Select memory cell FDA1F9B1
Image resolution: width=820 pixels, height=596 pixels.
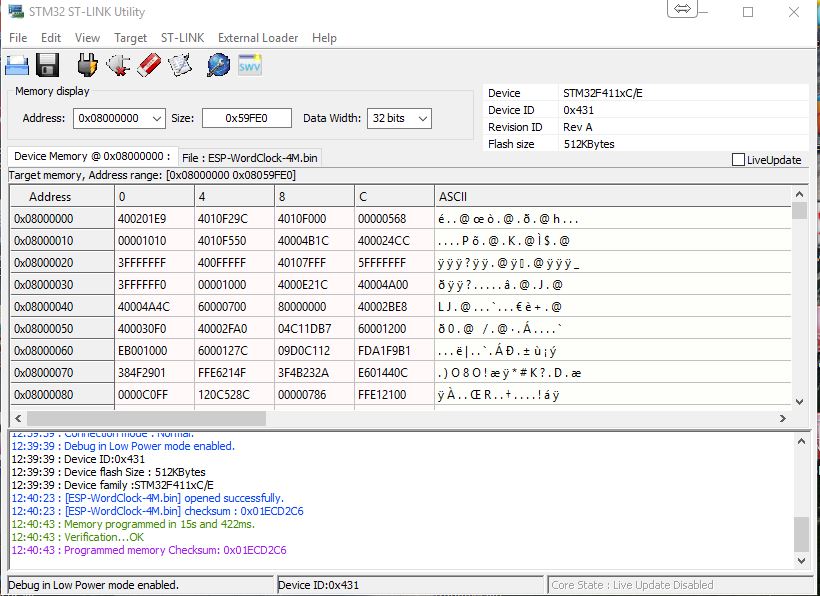click(x=394, y=350)
